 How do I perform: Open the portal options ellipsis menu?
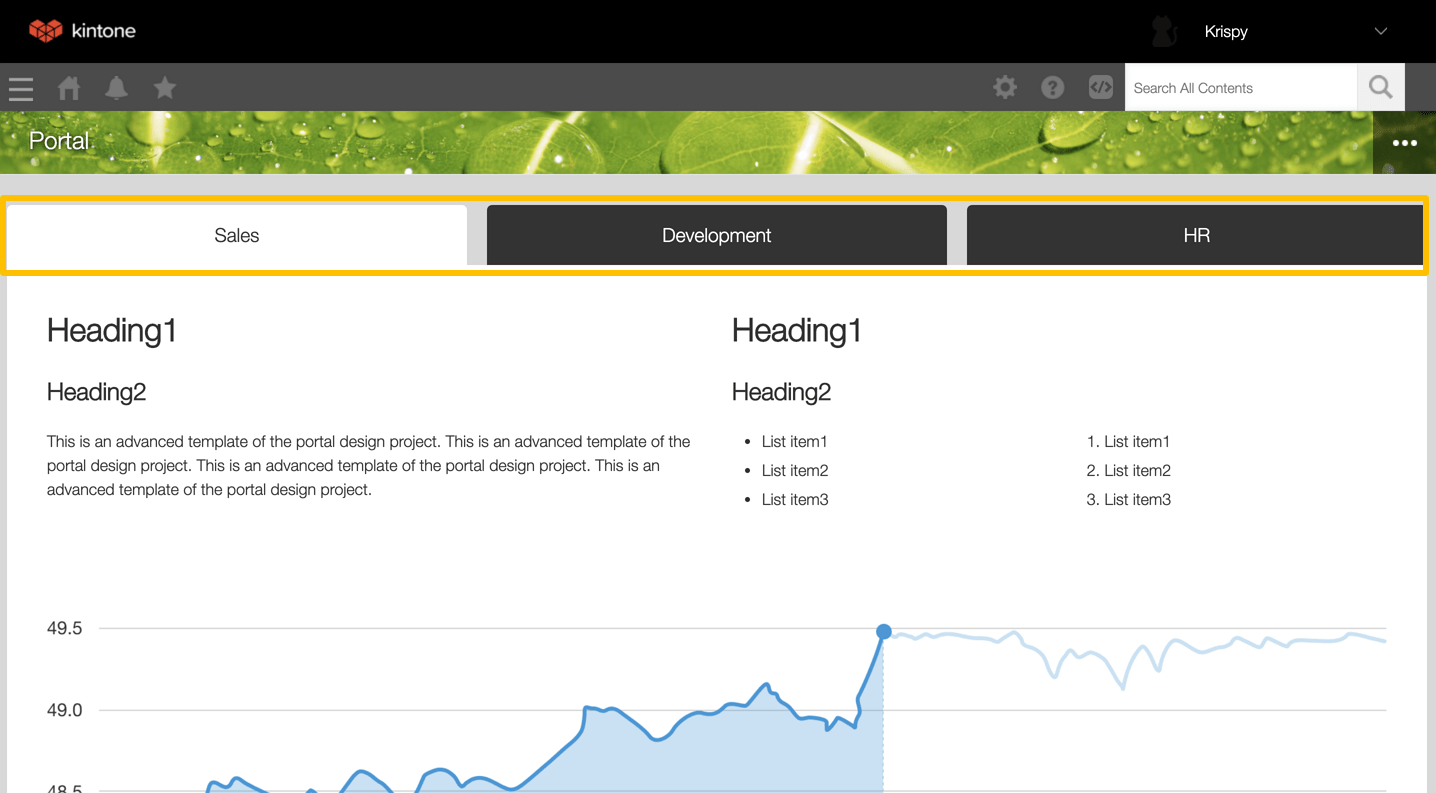(1404, 143)
